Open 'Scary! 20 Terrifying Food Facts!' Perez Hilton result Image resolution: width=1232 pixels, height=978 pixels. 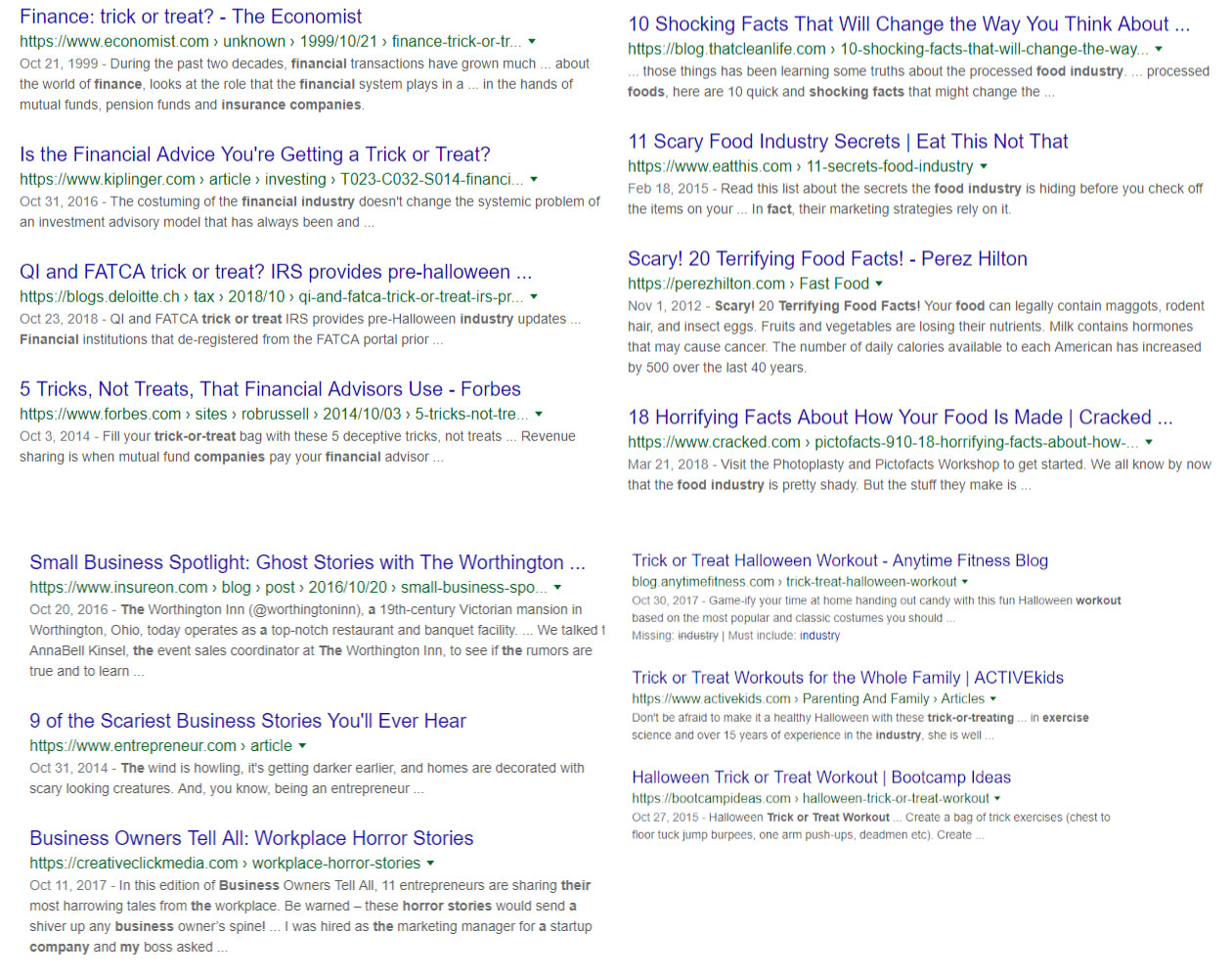click(x=827, y=259)
